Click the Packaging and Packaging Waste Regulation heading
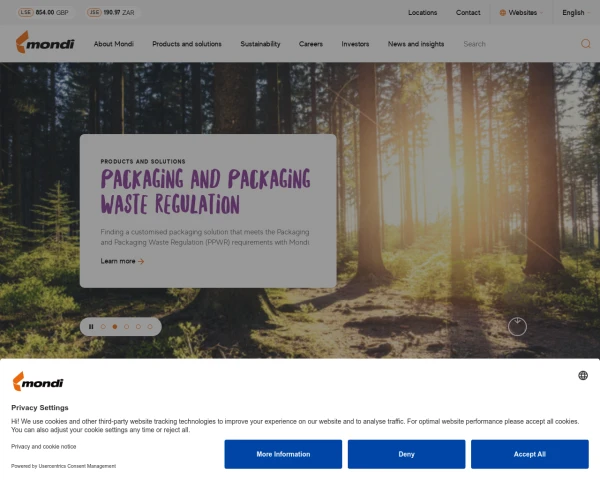Screen dimensions: 600x480 205,191
